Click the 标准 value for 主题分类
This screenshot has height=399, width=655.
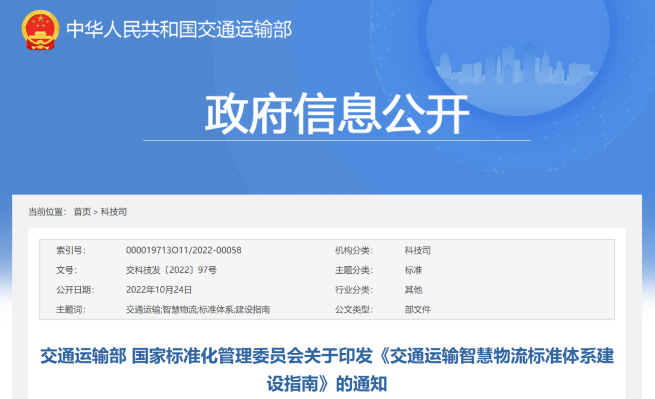click(413, 270)
